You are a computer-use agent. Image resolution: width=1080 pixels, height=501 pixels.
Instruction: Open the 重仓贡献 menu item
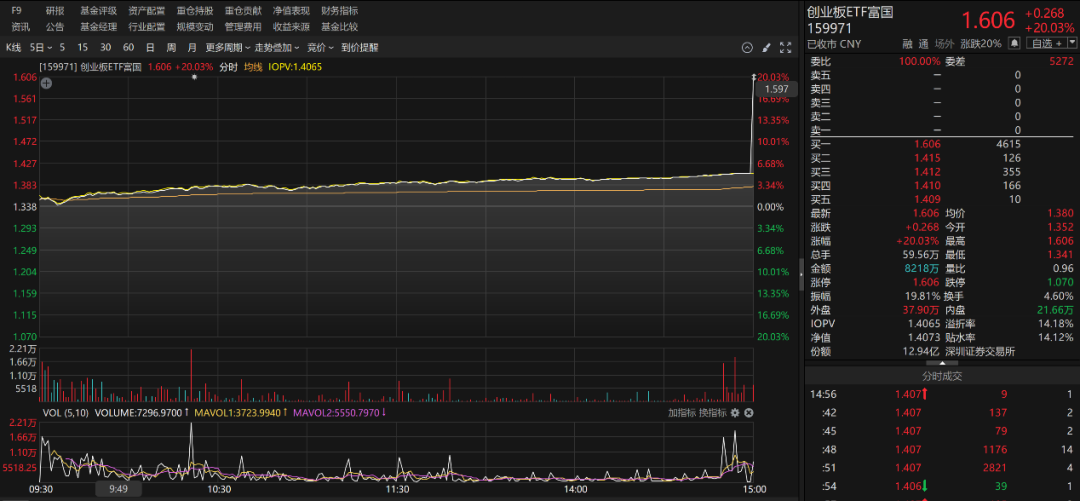[x=243, y=11]
